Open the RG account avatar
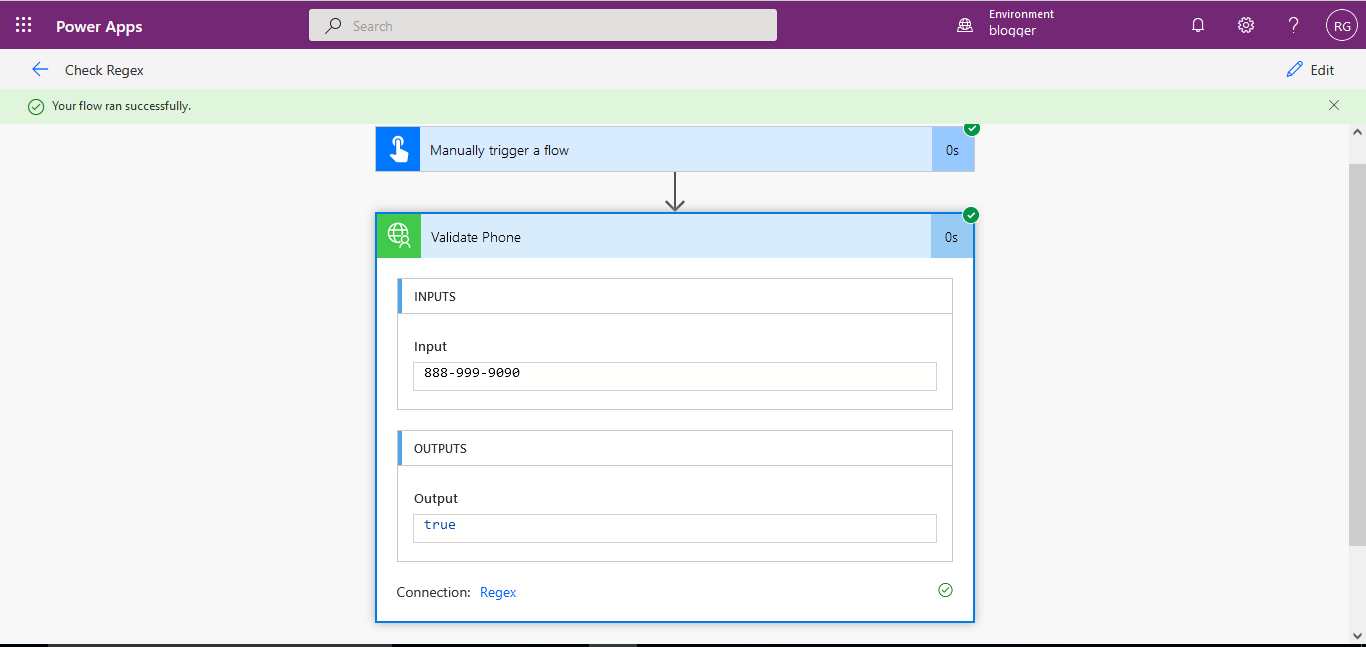This screenshot has width=1366, height=647. point(1342,26)
